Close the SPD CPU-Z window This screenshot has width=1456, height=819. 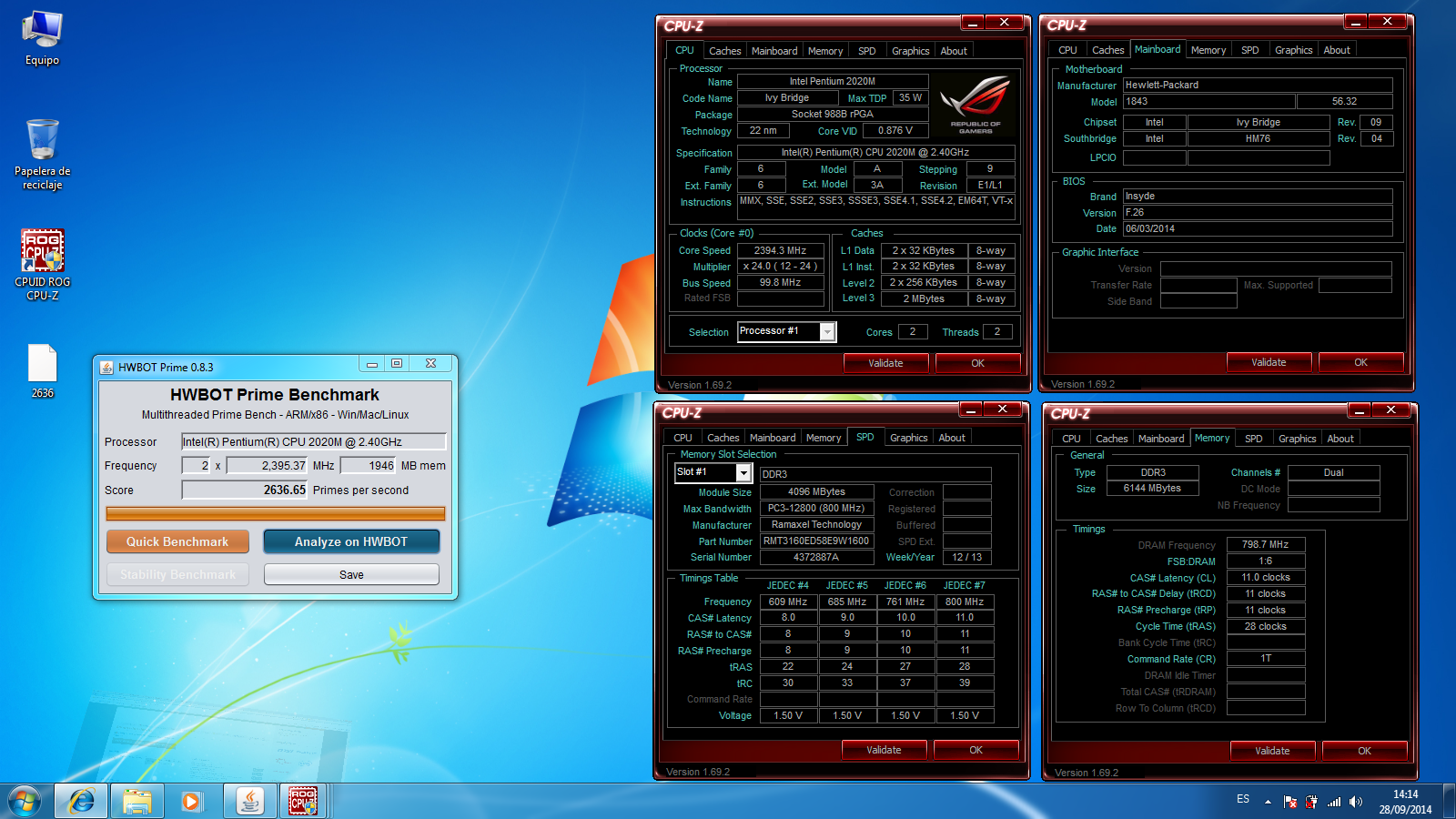1003,409
